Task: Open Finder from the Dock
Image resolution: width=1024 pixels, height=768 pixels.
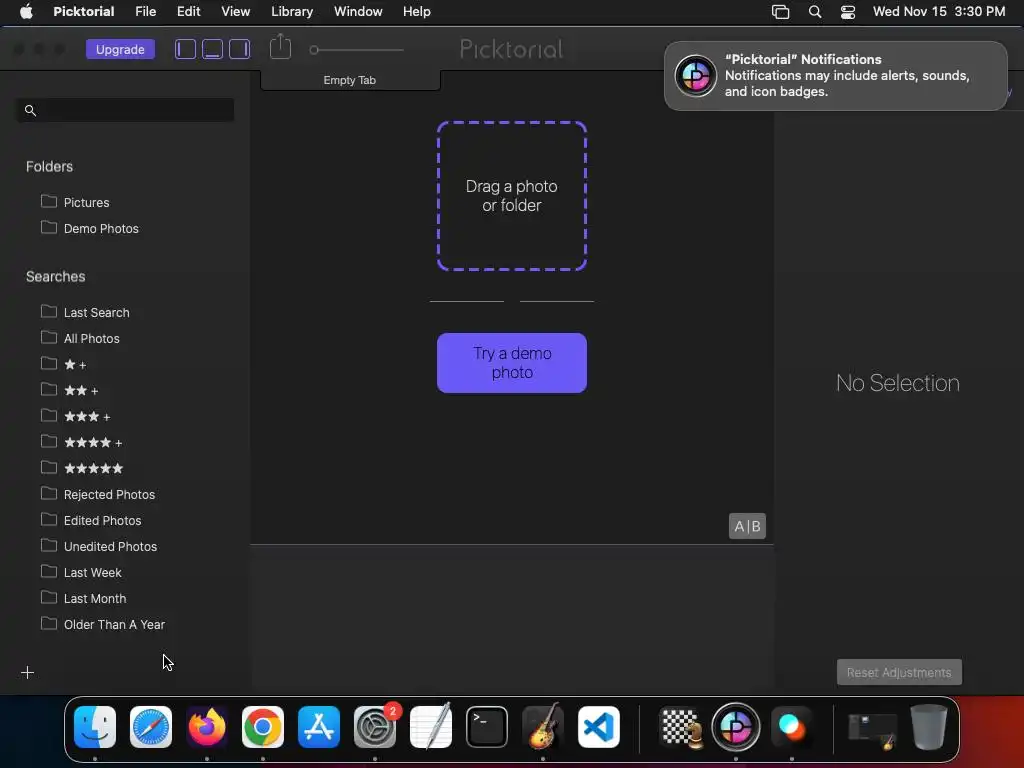Action: tap(95, 727)
